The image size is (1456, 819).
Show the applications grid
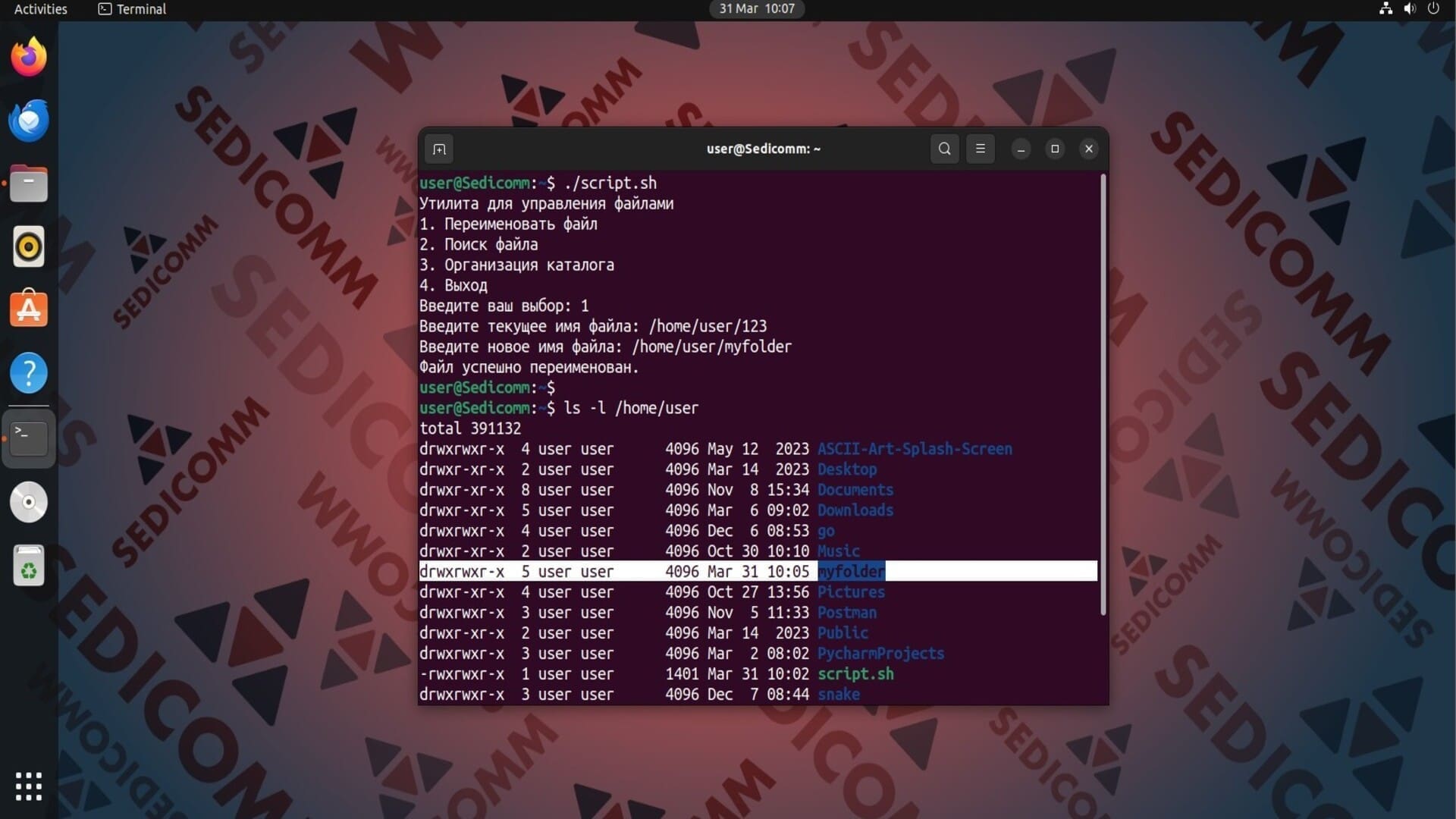(x=29, y=786)
